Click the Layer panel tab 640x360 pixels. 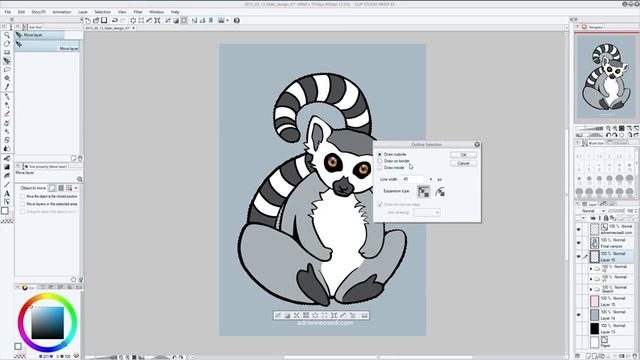pyautogui.click(x=589, y=204)
